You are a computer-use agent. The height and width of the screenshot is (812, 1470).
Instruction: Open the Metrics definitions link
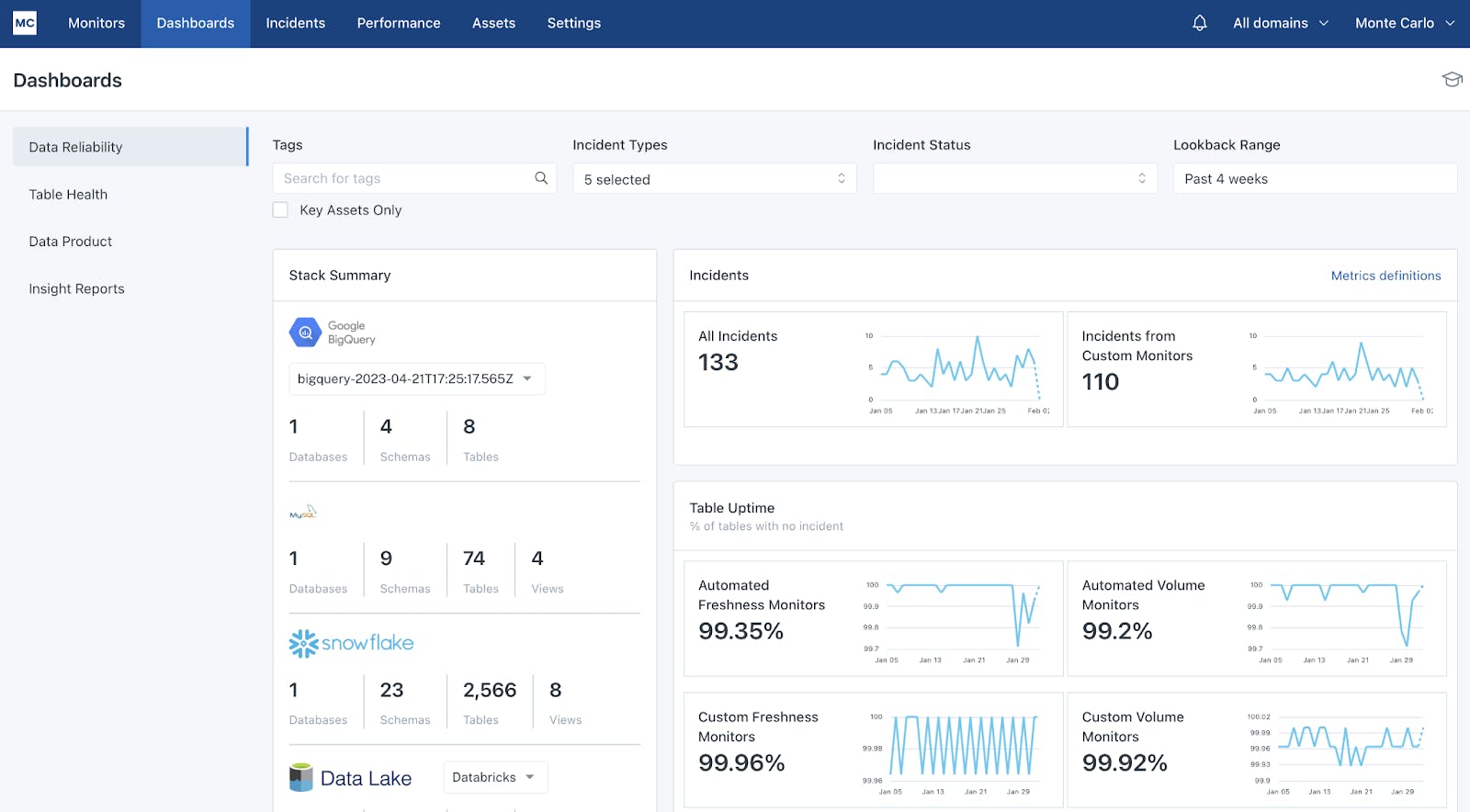click(x=1385, y=276)
